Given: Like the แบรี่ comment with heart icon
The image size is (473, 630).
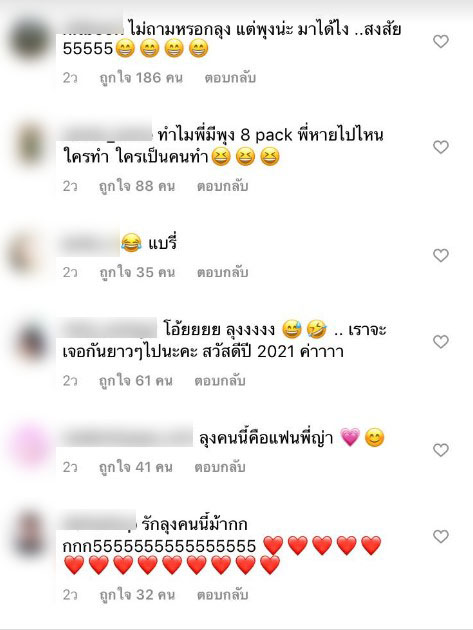Looking at the screenshot, I should click(x=440, y=255).
